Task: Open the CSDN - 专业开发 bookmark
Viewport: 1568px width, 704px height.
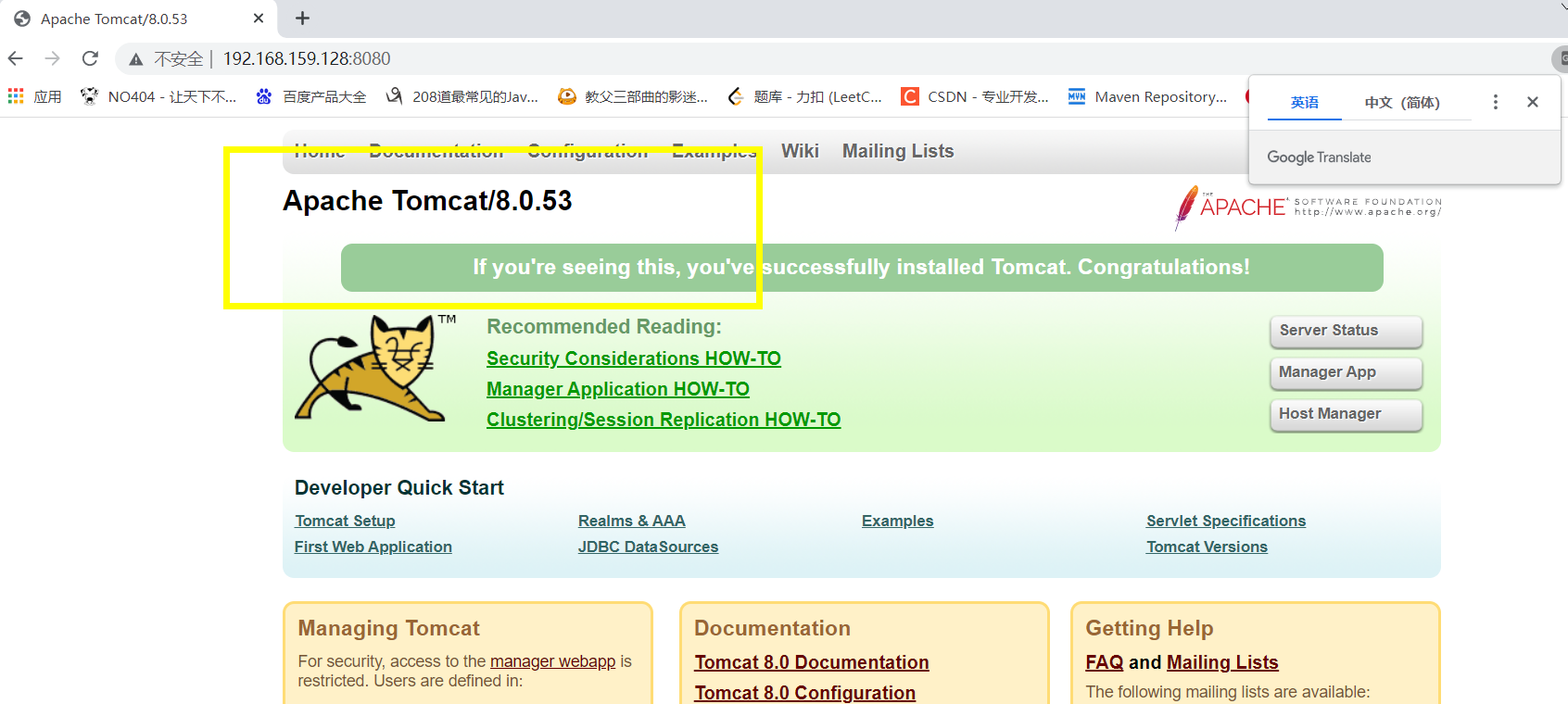Action: (975, 96)
